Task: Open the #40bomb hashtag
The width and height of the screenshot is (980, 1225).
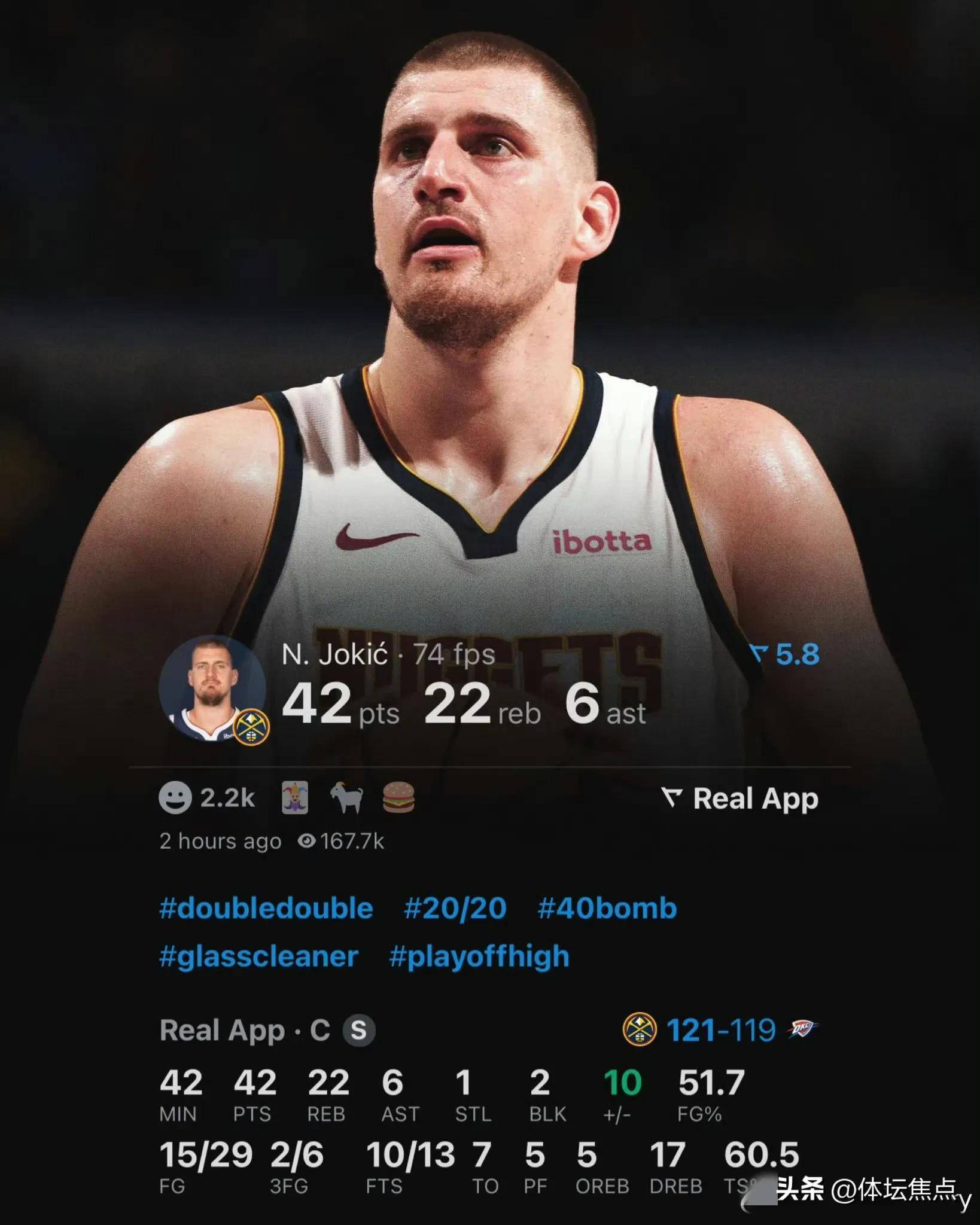Action: 607,908
